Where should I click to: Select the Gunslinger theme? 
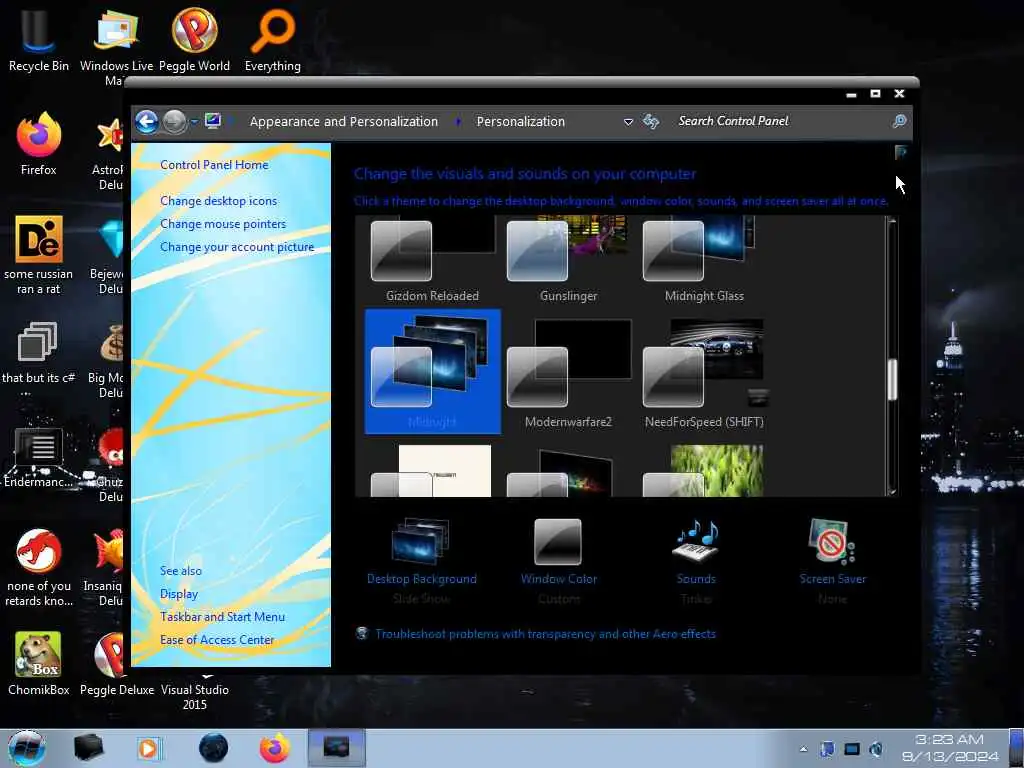(x=568, y=261)
